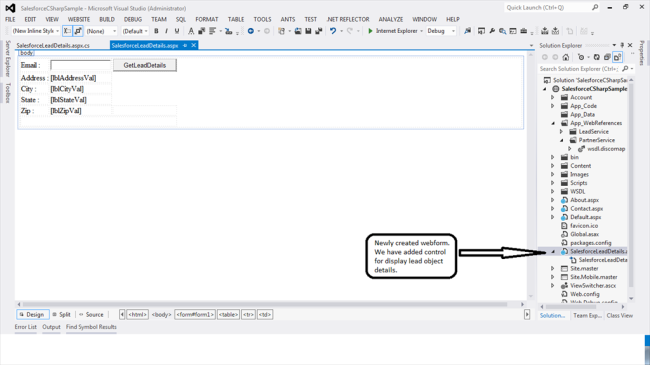Switch to Class View tab
Viewport: 650px width, 365px height.
(x=620, y=316)
